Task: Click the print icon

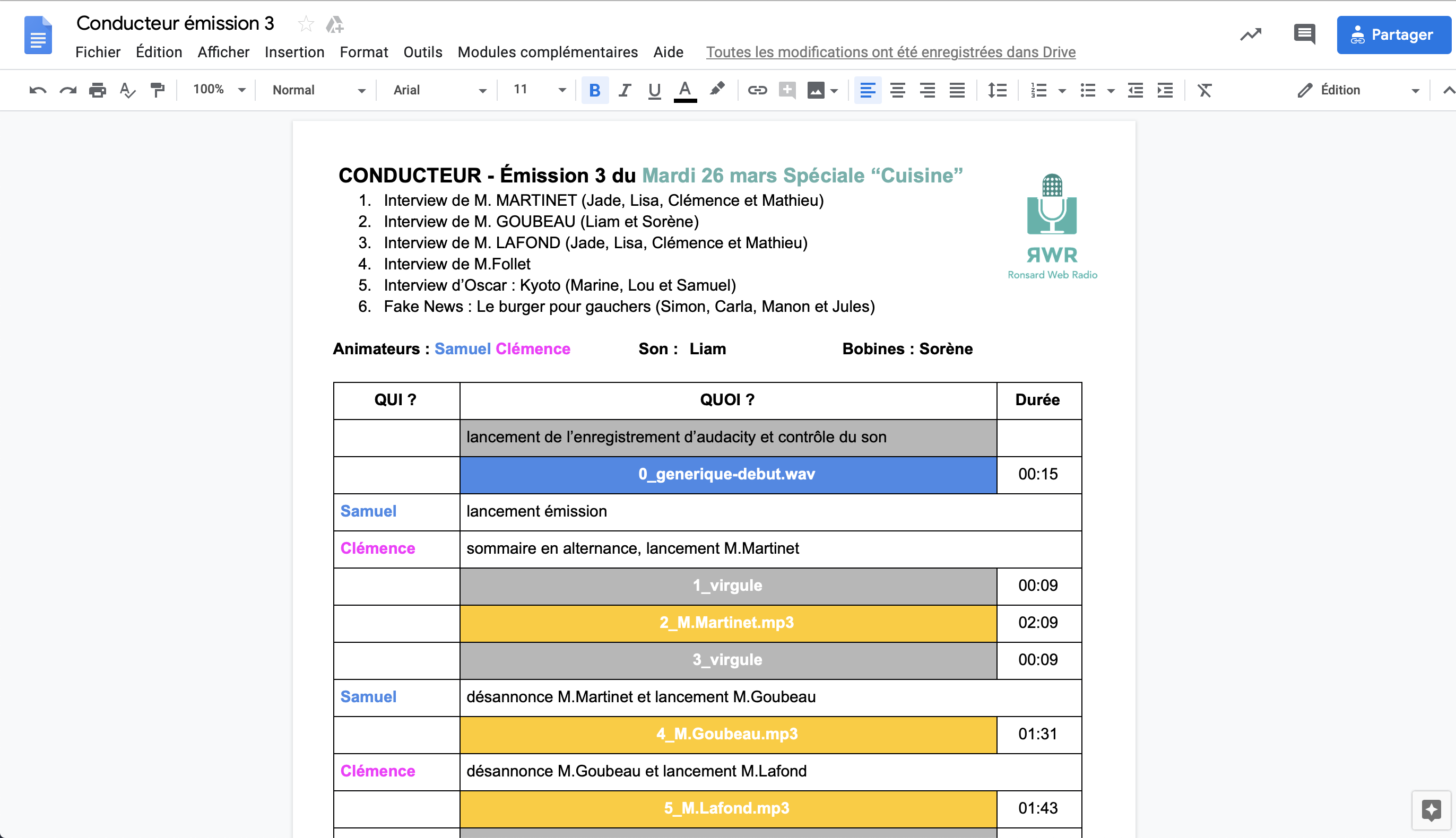Action: (x=97, y=90)
